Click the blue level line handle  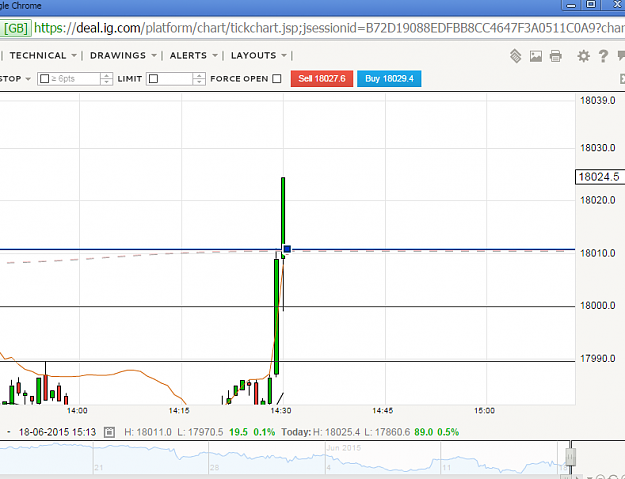click(287, 249)
